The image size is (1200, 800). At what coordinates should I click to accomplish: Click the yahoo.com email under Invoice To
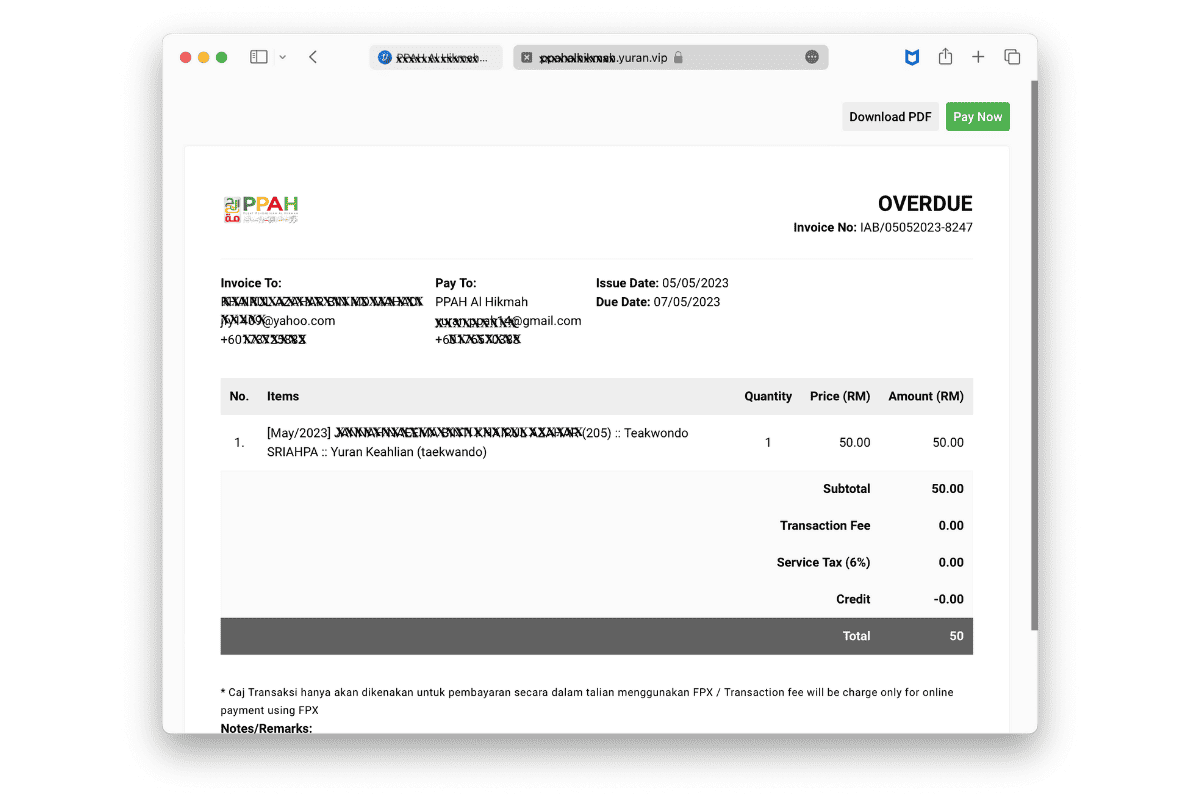(278, 321)
